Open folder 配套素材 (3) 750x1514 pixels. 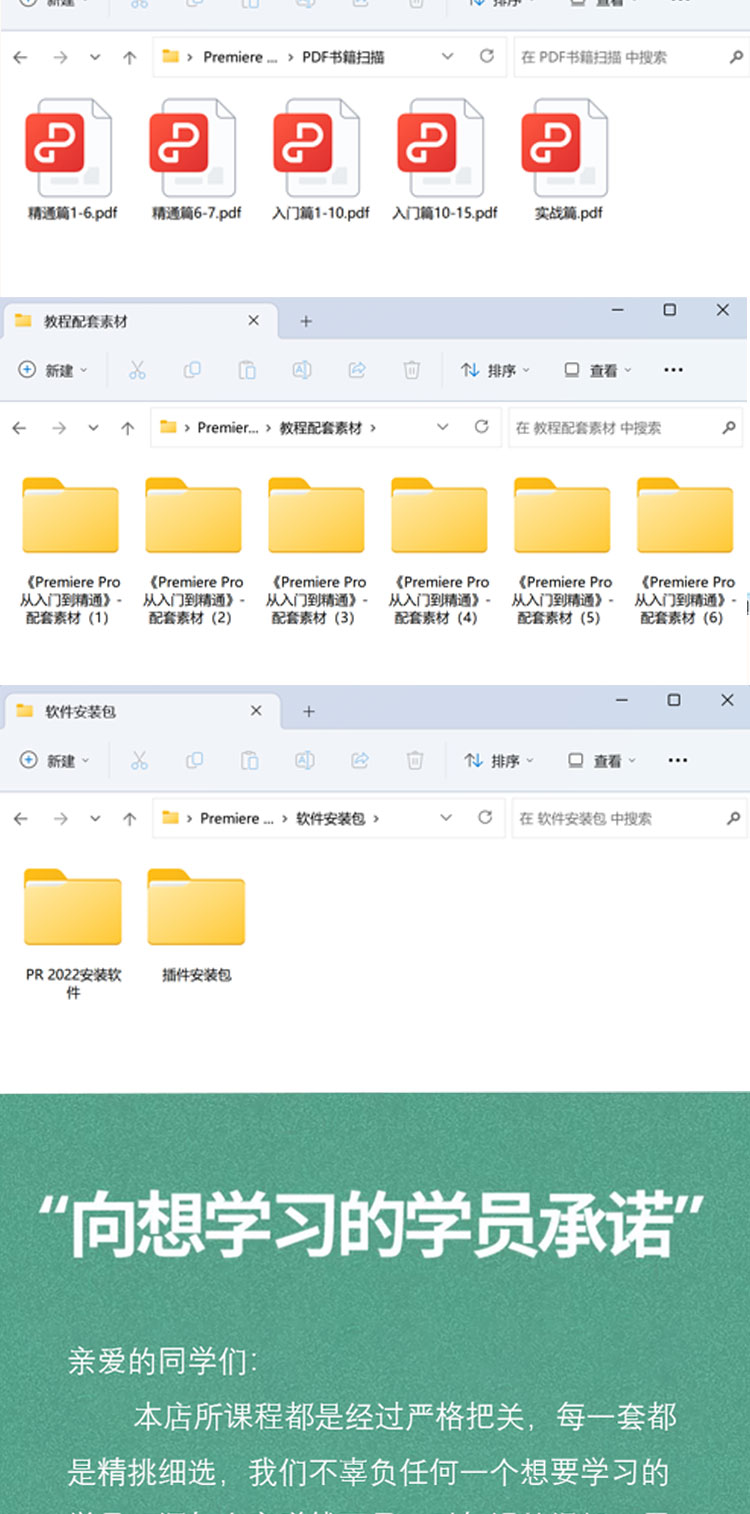(316, 551)
